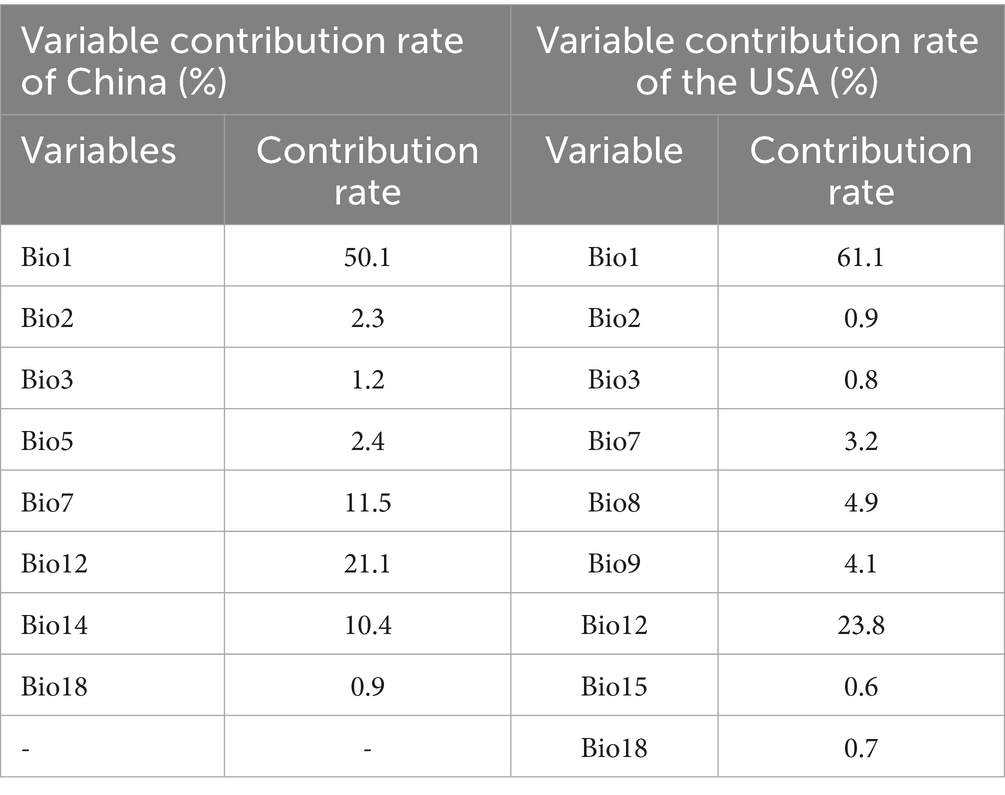Click the China "Contribution rate" column header
Screen dimensions: 1005x795
(x=367, y=169)
